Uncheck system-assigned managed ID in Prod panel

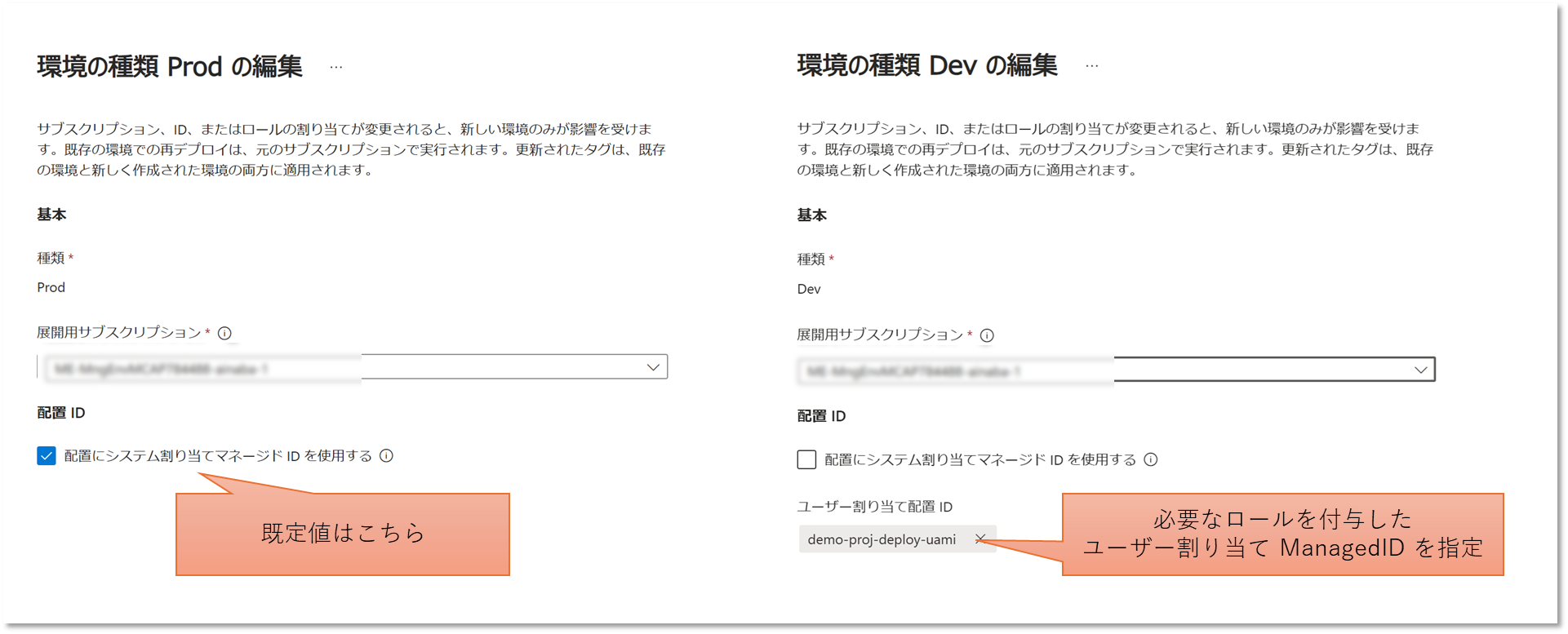pos(47,456)
